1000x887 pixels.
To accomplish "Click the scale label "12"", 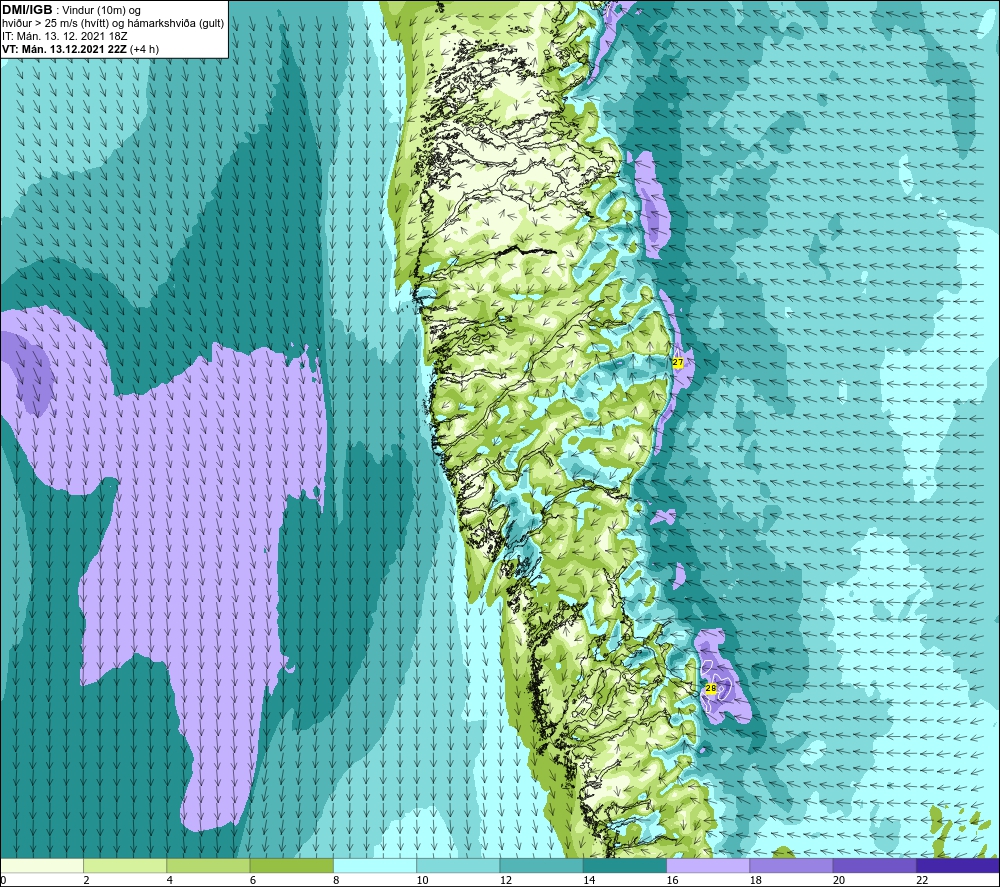I will click(x=506, y=881).
